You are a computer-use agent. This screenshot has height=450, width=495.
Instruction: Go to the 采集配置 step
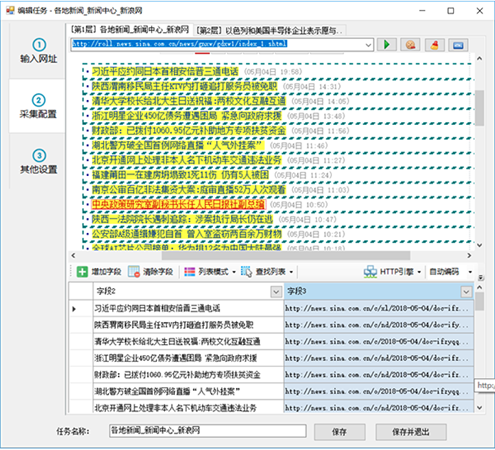37,106
